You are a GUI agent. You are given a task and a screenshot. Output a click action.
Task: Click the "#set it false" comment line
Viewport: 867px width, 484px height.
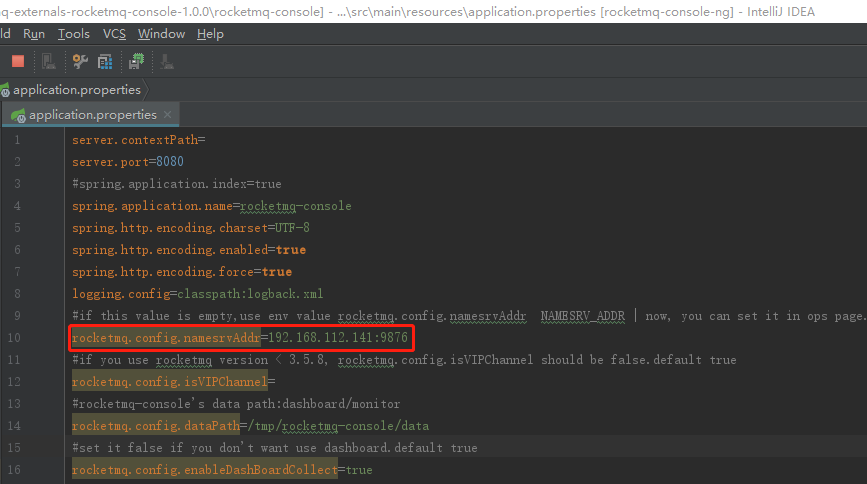point(275,447)
